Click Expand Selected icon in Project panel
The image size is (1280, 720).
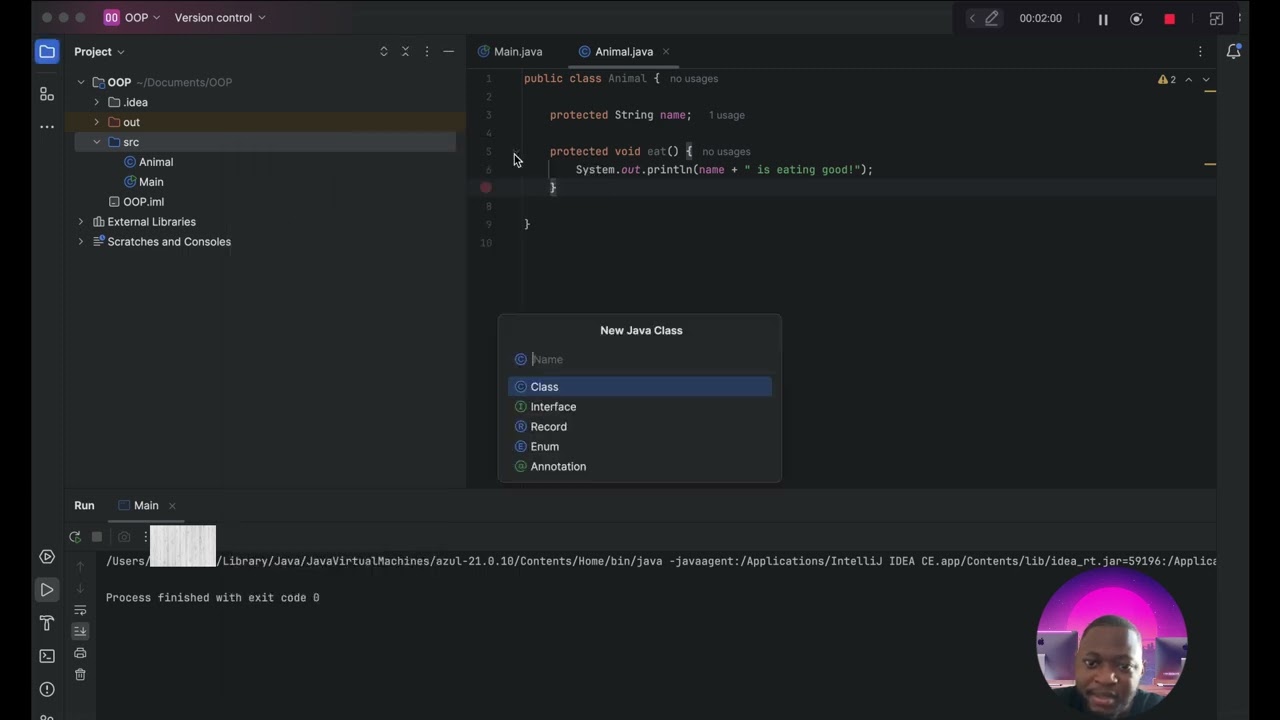click(x=384, y=52)
